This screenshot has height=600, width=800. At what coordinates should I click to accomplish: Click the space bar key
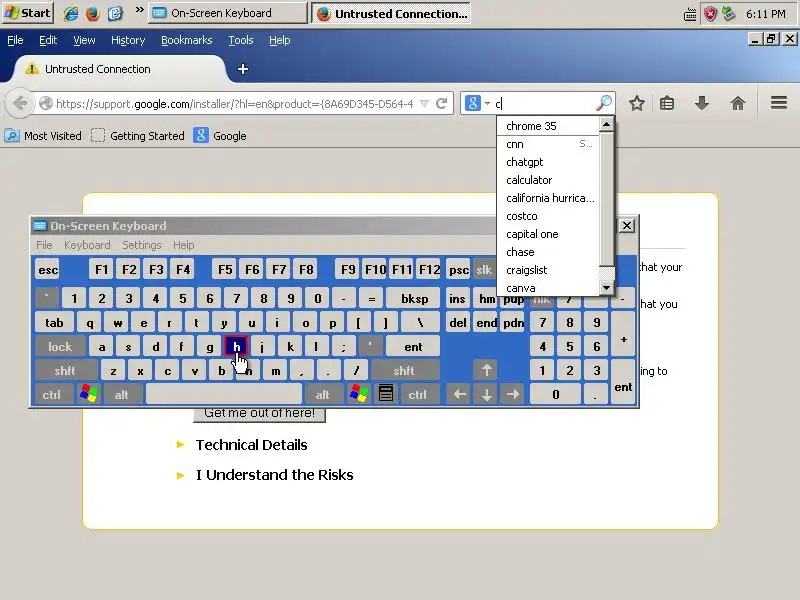tap(224, 394)
